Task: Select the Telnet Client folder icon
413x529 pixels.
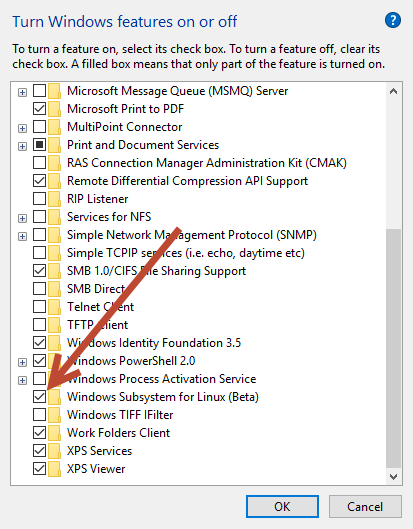Action: coord(54,307)
